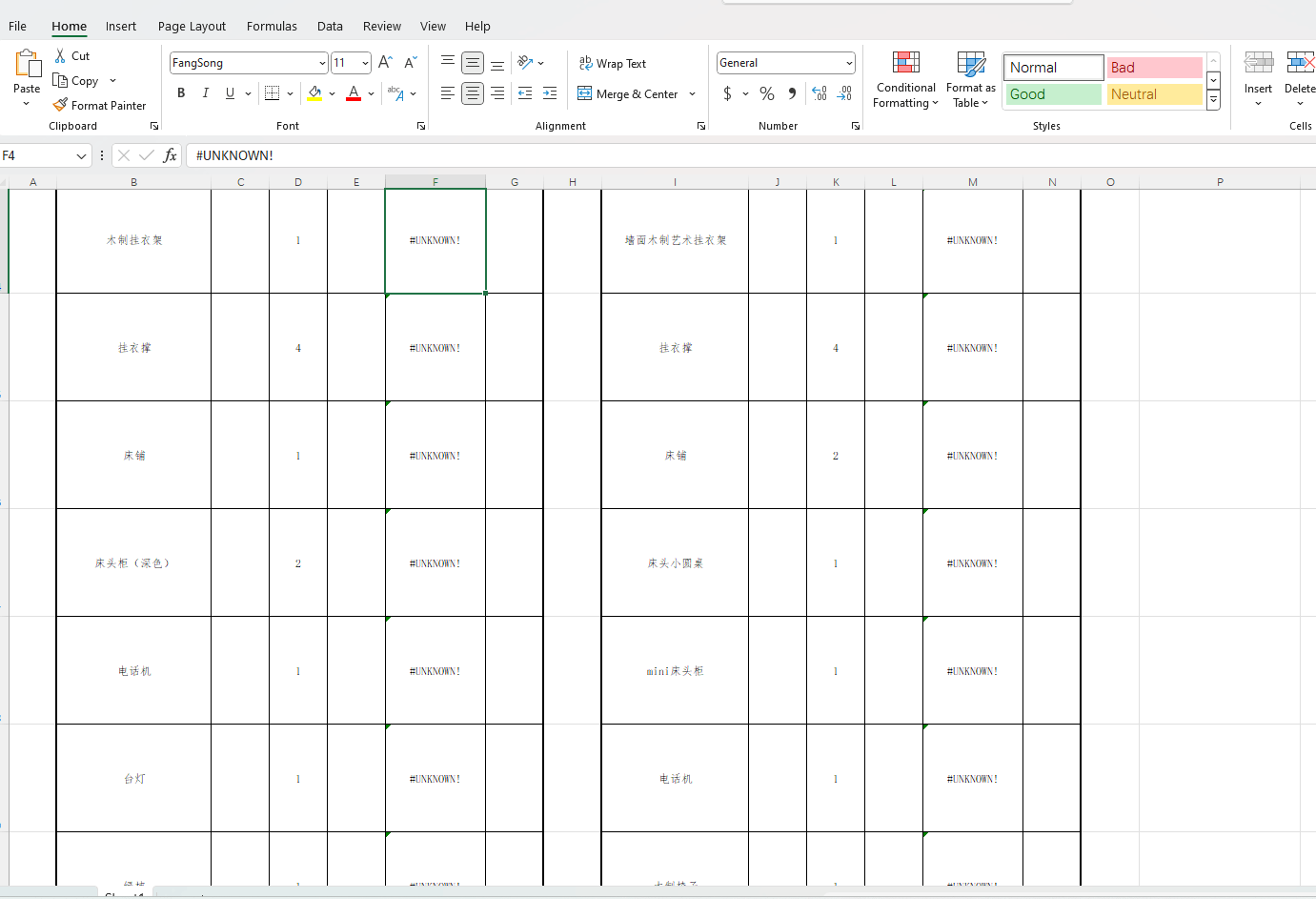Image resolution: width=1316 pixels, height=899 pixels.
Task: Apply accounting dollar format
Action: coord(728,93)
